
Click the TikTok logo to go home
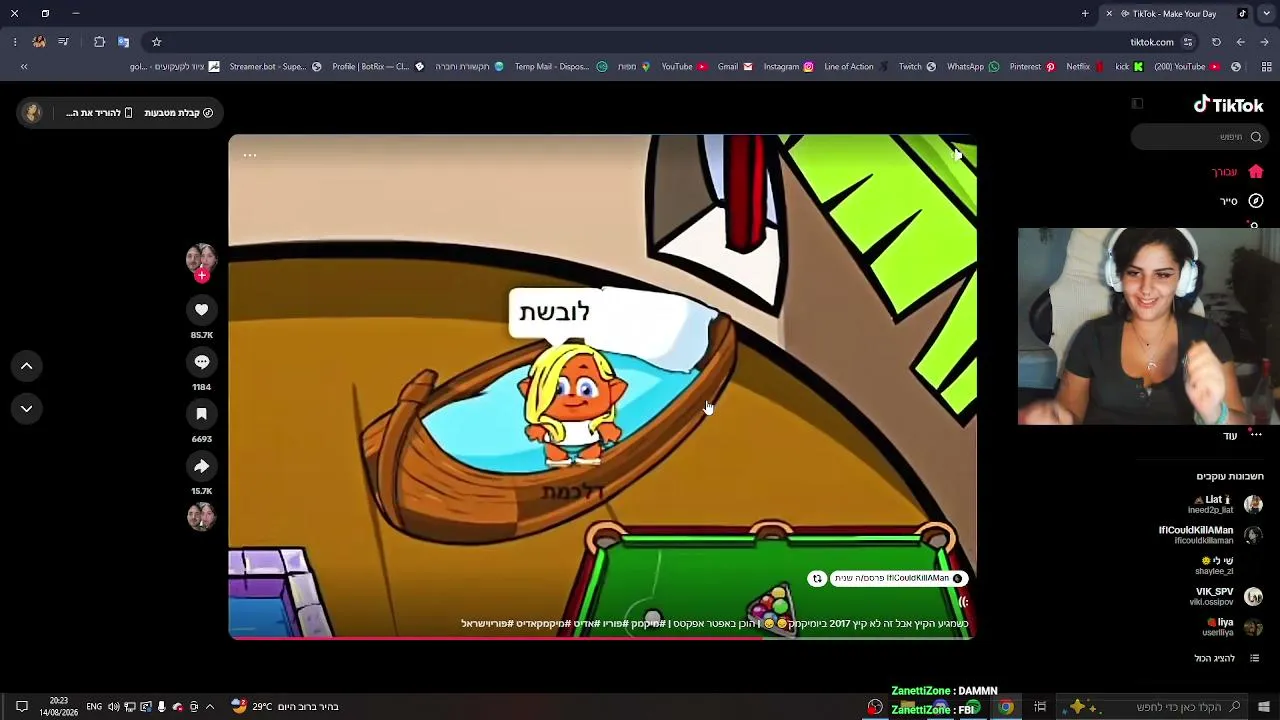(1229, 105)
